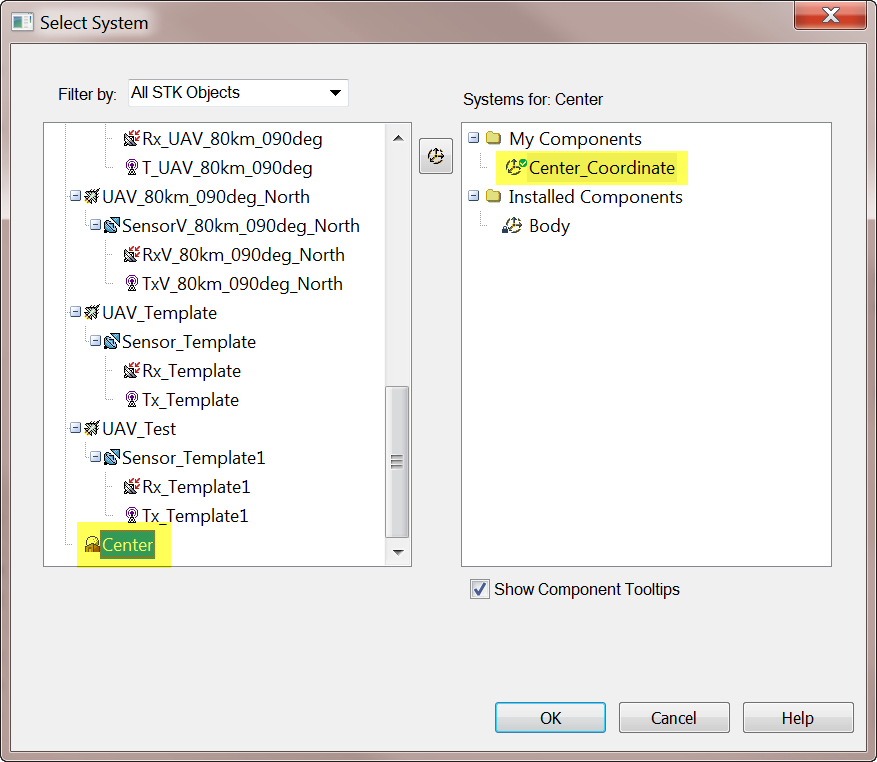The height and width of the screenshot is (762, 877).
Task: Collapse the My Components folder
Action: pyautogui.click(x=474, y=139)
